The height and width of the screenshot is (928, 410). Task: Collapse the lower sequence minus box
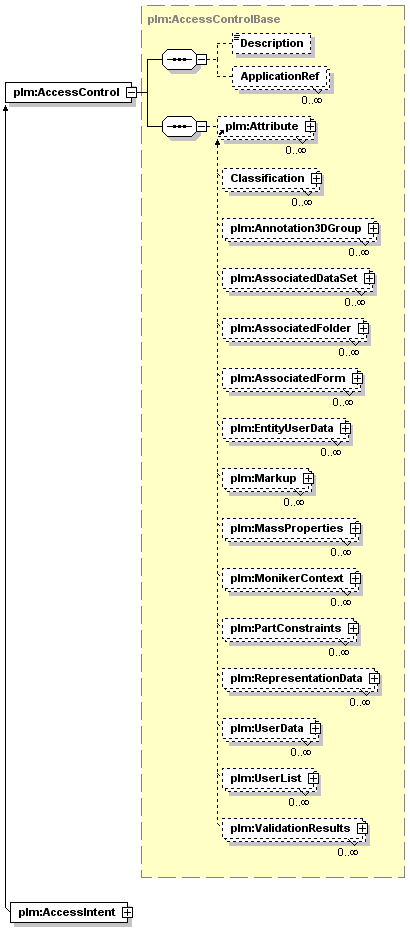click(x=201, y=127)
